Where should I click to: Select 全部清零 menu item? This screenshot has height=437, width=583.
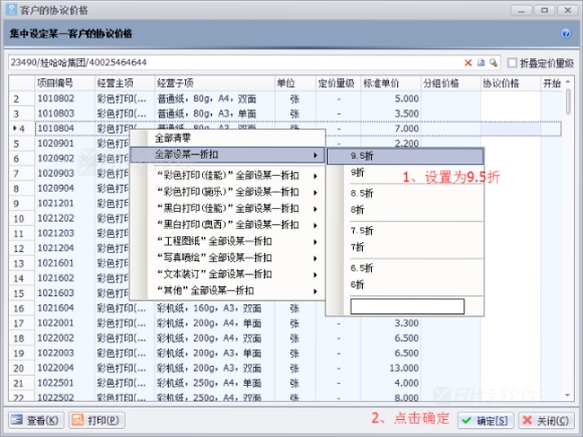pyautogui.click(x=227, y=138)
